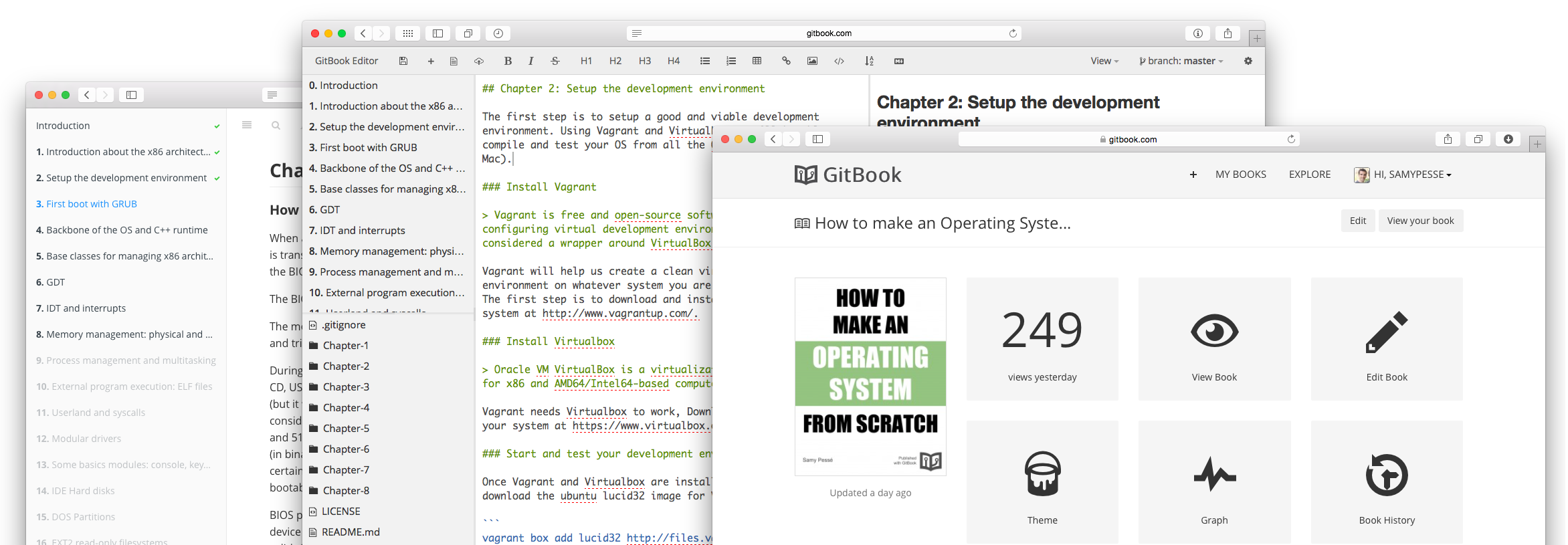Open '3. First boot with GRUB' in reader sidebar
This screenshot has height=545, width=1568.
[x=86, y=204]
